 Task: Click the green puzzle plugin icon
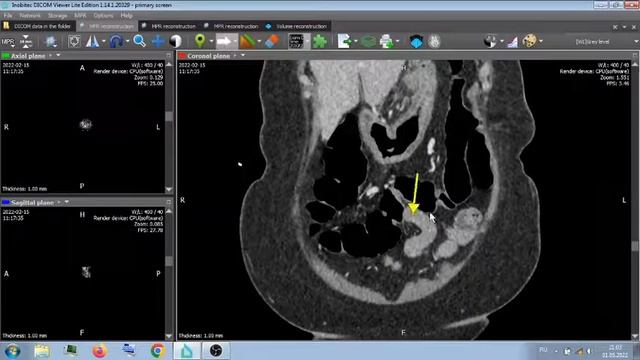320,41
